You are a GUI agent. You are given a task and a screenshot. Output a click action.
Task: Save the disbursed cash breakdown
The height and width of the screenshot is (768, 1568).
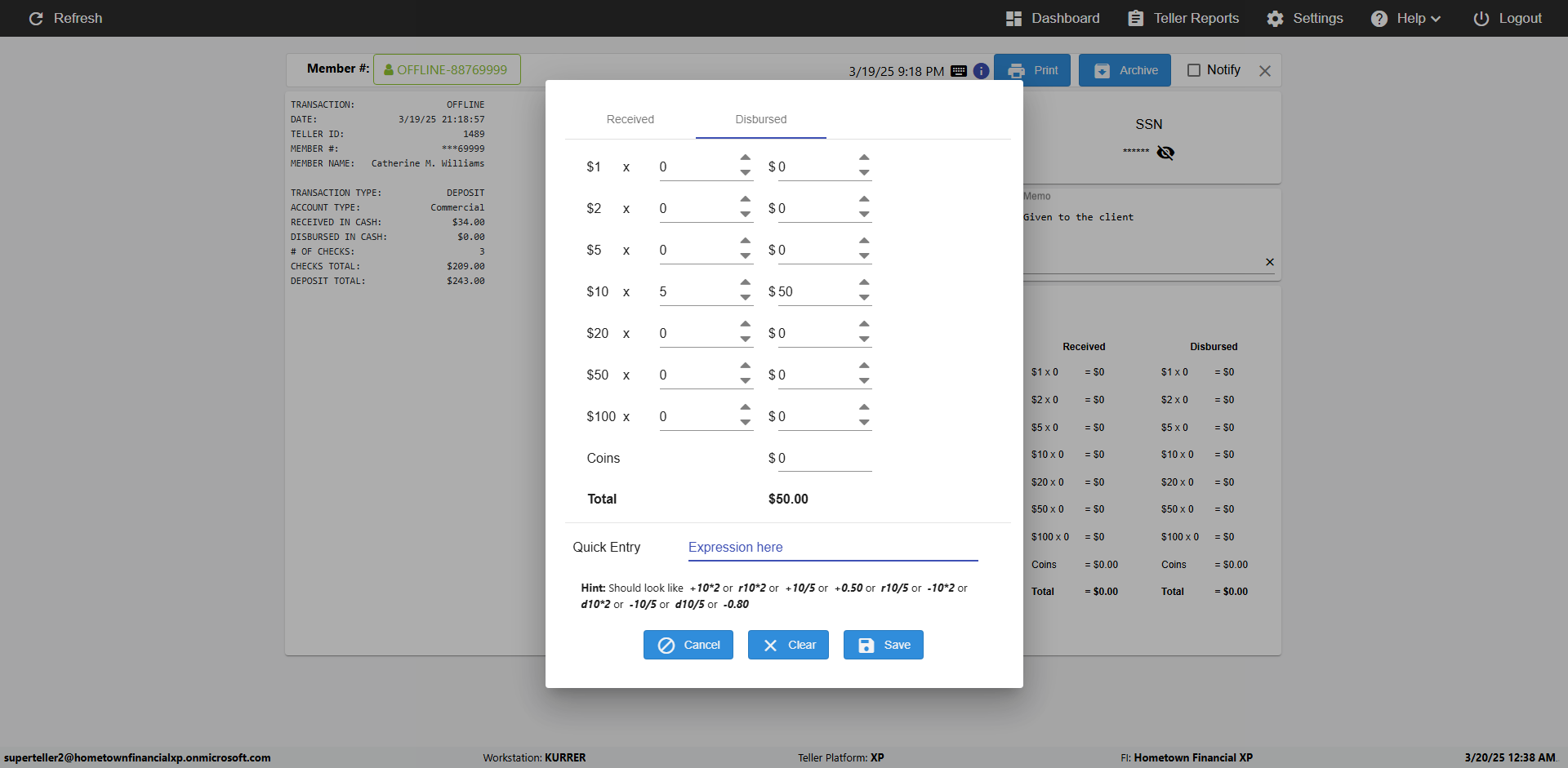884,645
